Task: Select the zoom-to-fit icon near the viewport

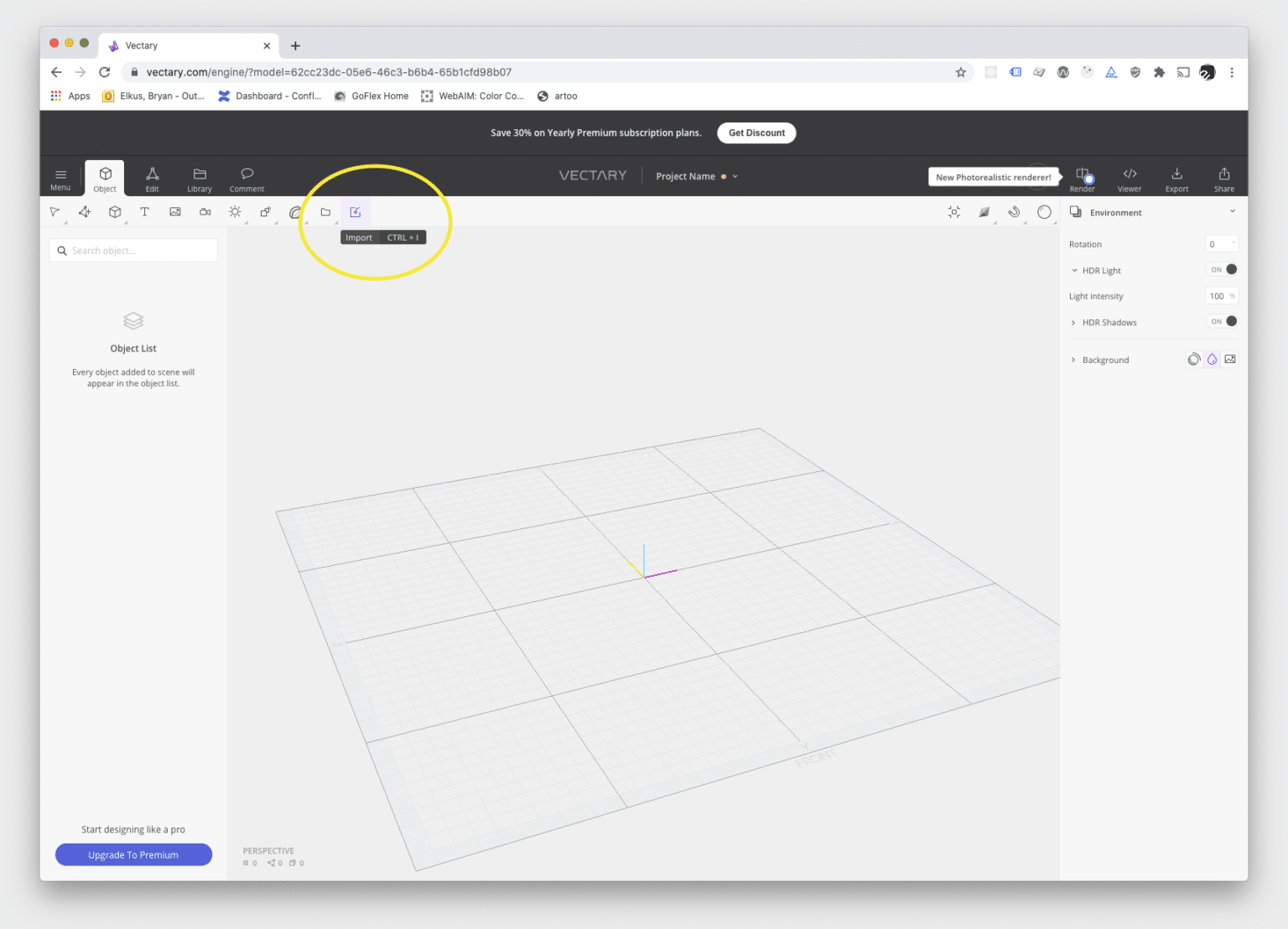Action: click(953, 212)
